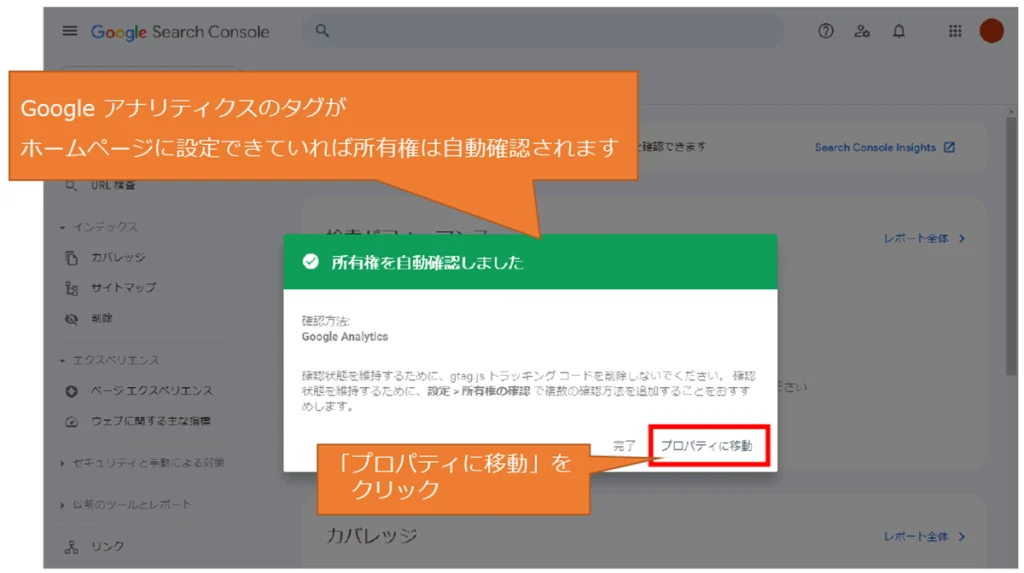Click the account profile avatar
Image resolution: width=1024 pixels, height=573 pixels.
[x=991, y=31]
